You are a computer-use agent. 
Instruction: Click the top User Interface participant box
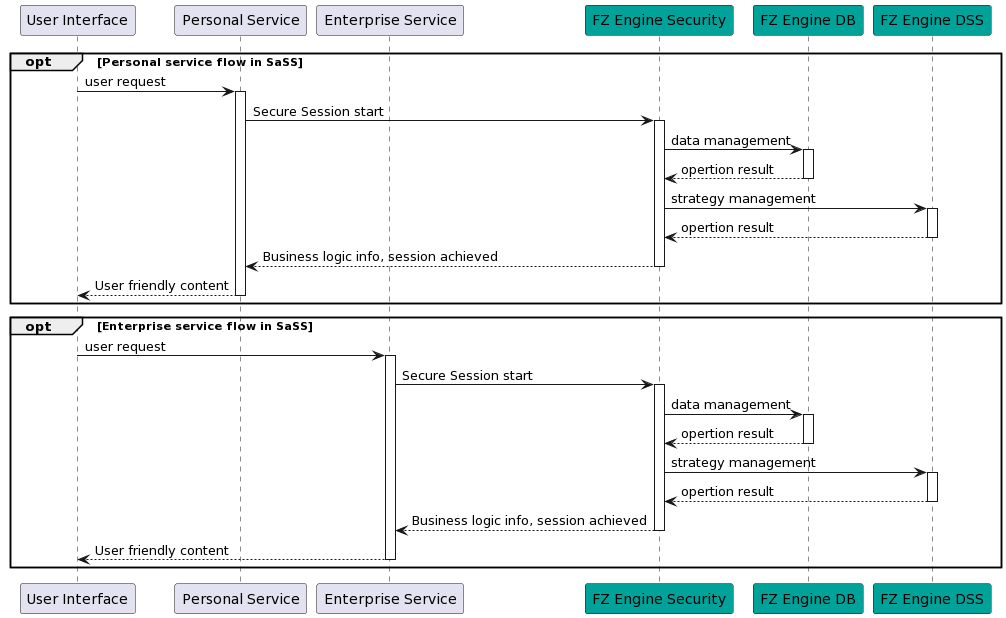coord(77,20)
